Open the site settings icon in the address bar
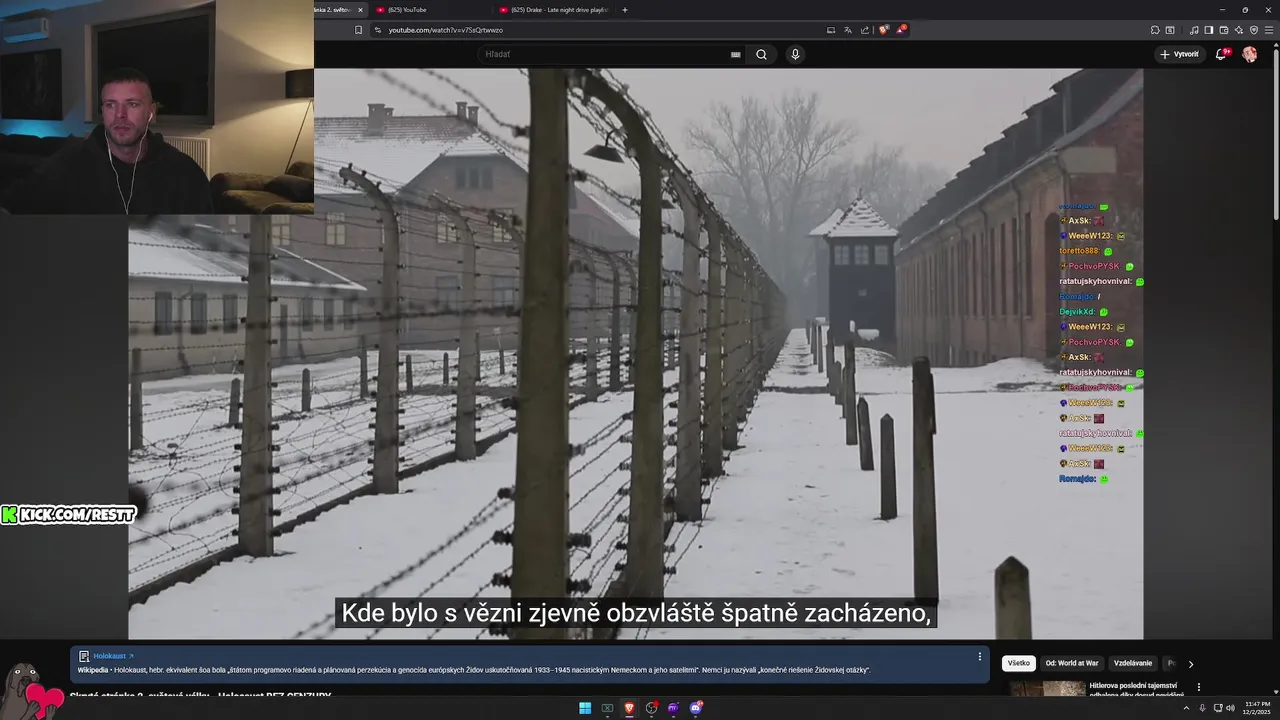 (378, 30)
